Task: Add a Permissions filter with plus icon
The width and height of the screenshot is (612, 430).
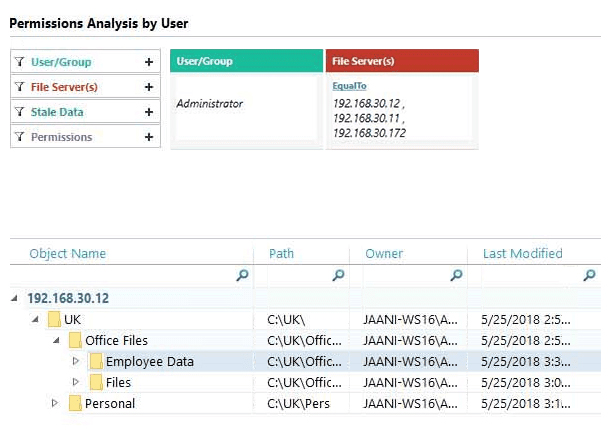Action: point(149,137)
